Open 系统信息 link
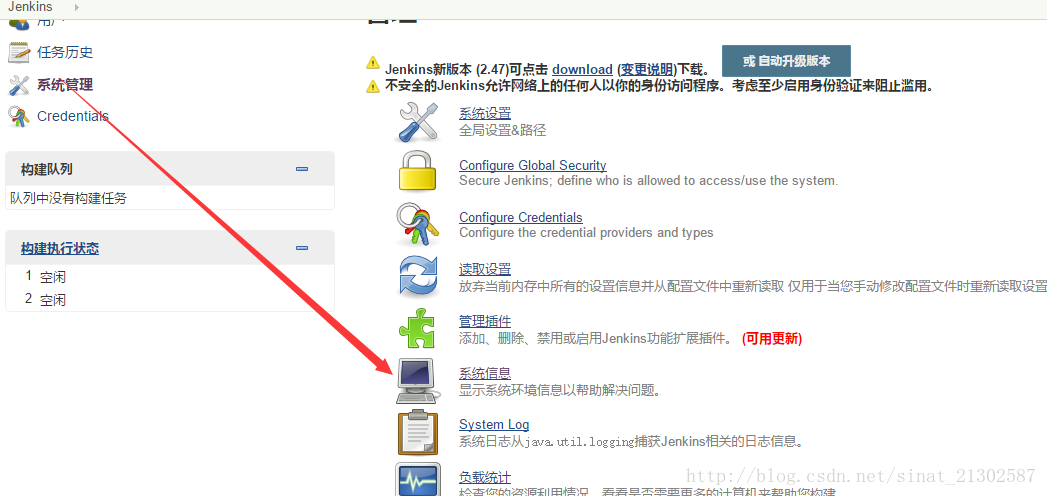The width and height of the screenshot is (1047, 496). tap(485, 373)
